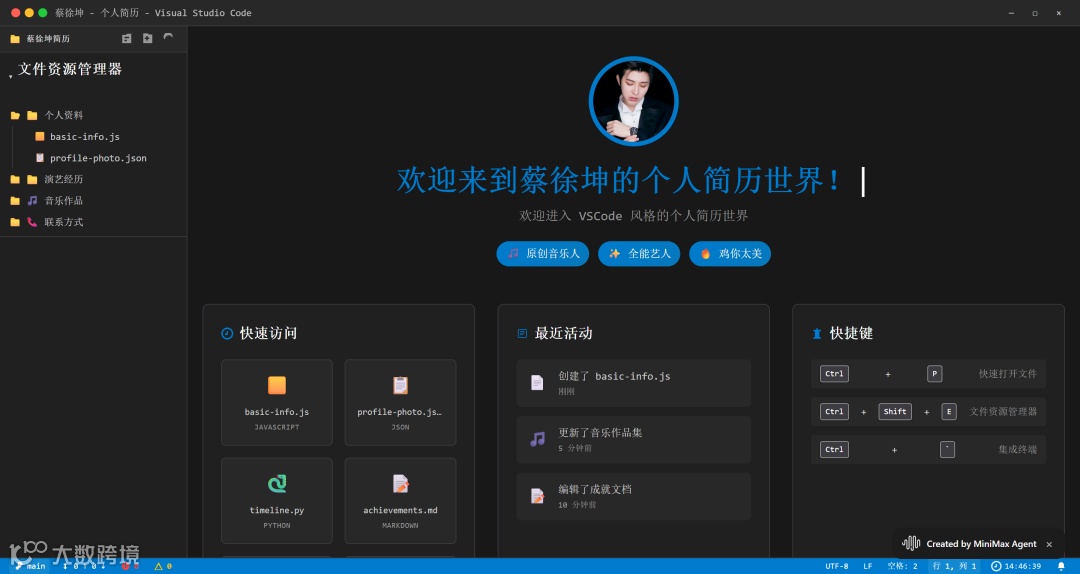Viewport: 1080px width, 574px height.
Task: Click the chess piece icon beside 快捷键
Action: [817, 334]
